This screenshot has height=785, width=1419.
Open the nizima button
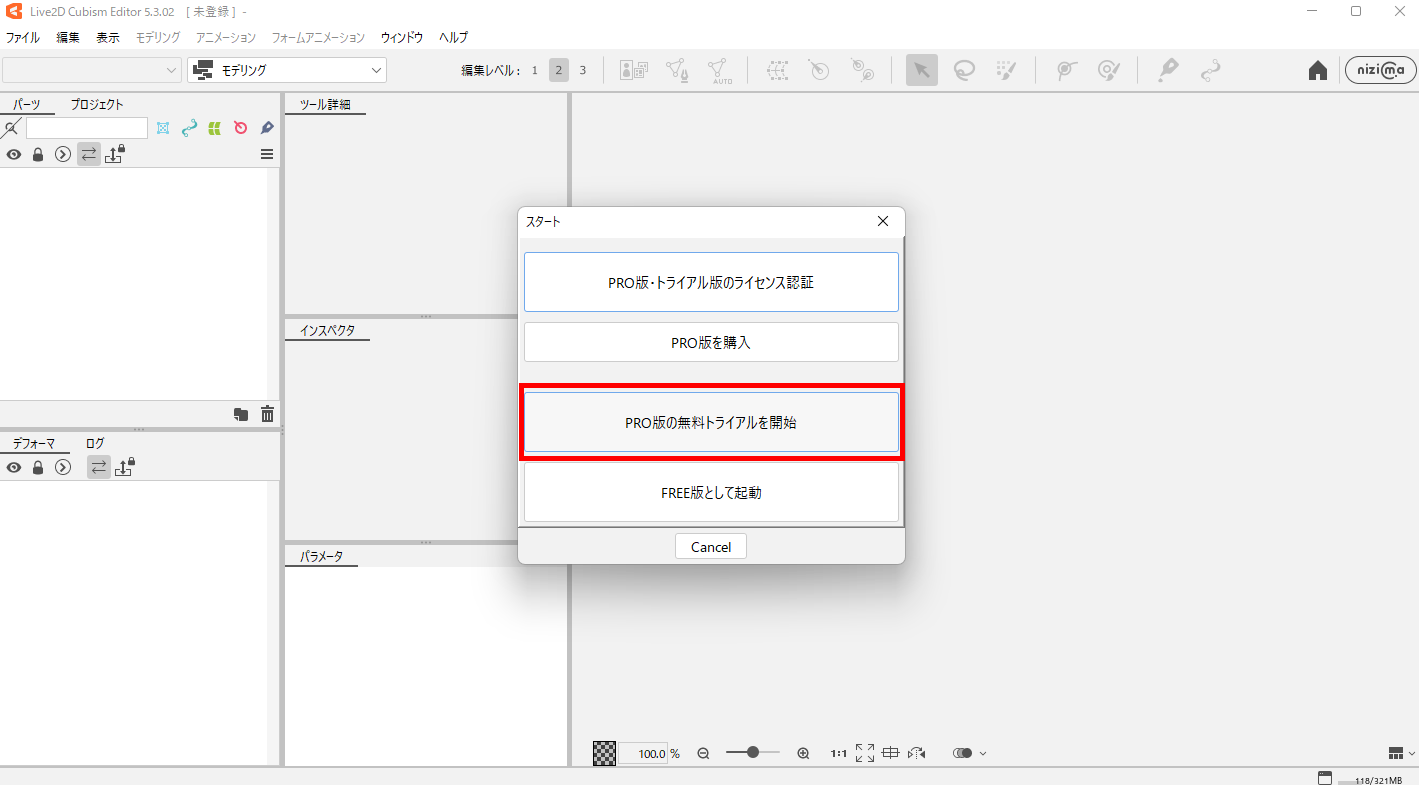point(1381,70)
